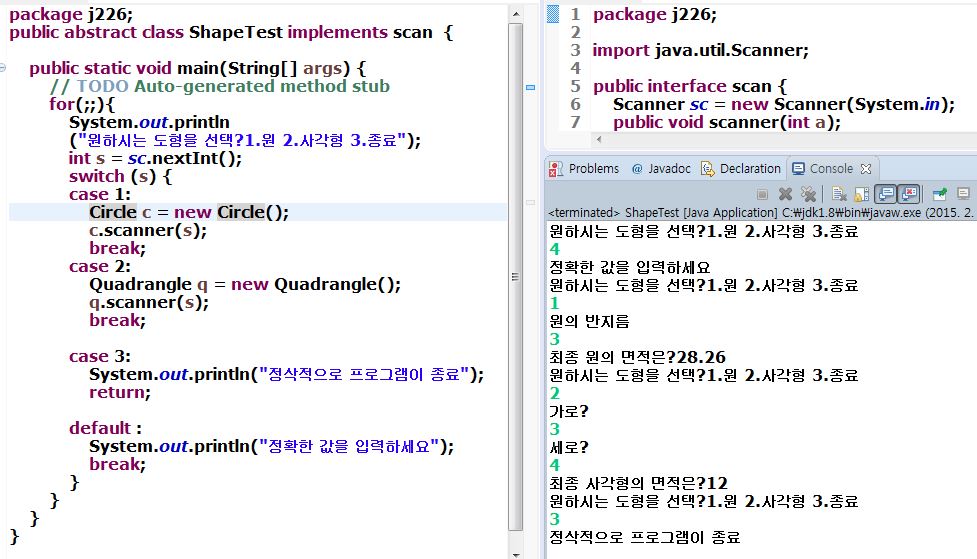Click the line 1 marker in scan editor
Viewport: 977px width, 559px height.
click(x=553, y=14)
